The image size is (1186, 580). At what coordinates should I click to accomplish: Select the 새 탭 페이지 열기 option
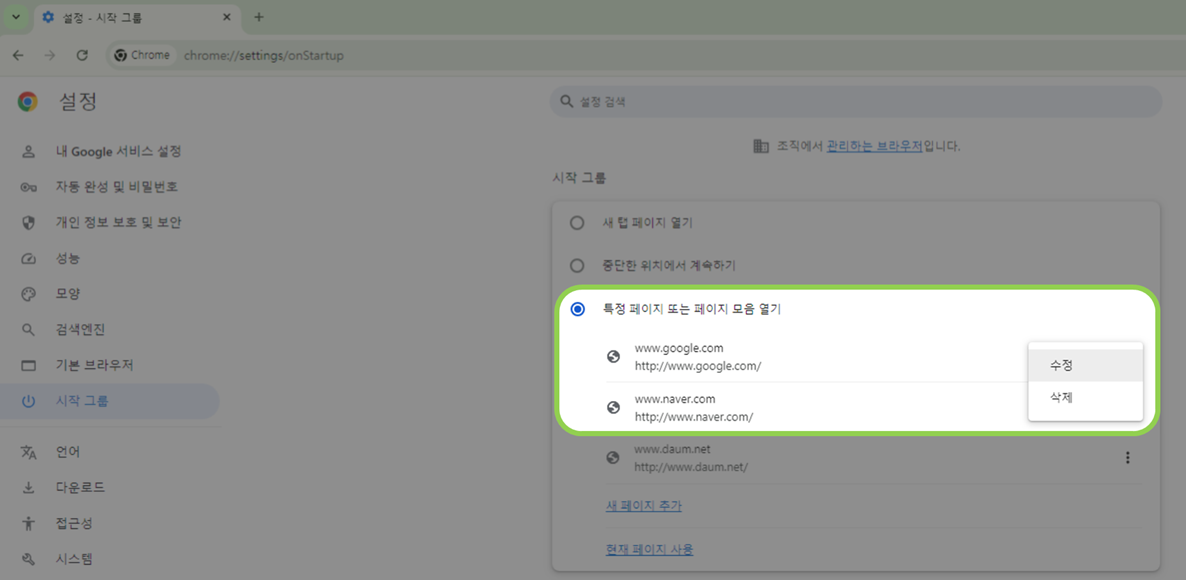[577, 222]
